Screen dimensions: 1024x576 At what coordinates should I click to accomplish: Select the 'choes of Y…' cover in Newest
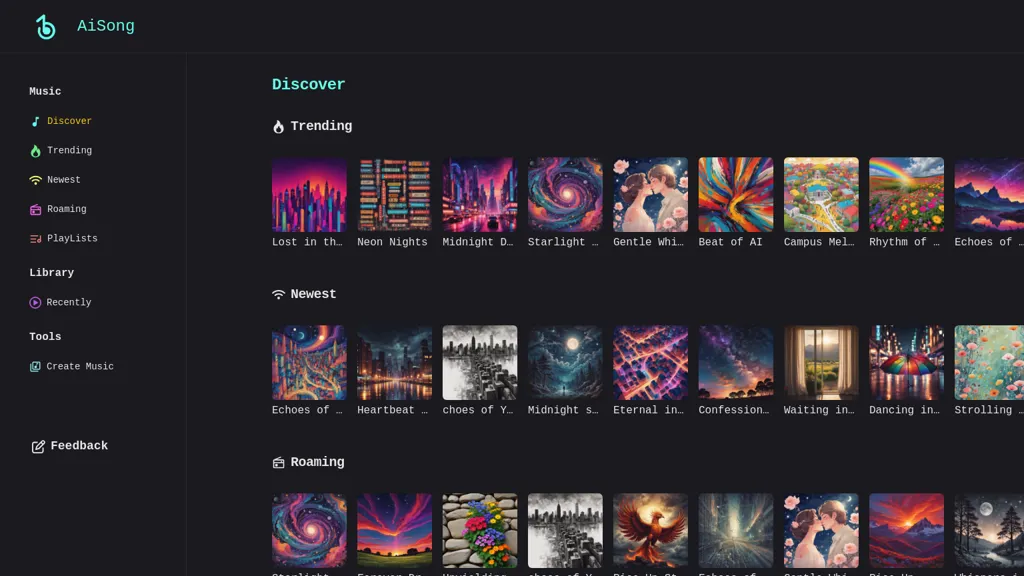point(480,362)
